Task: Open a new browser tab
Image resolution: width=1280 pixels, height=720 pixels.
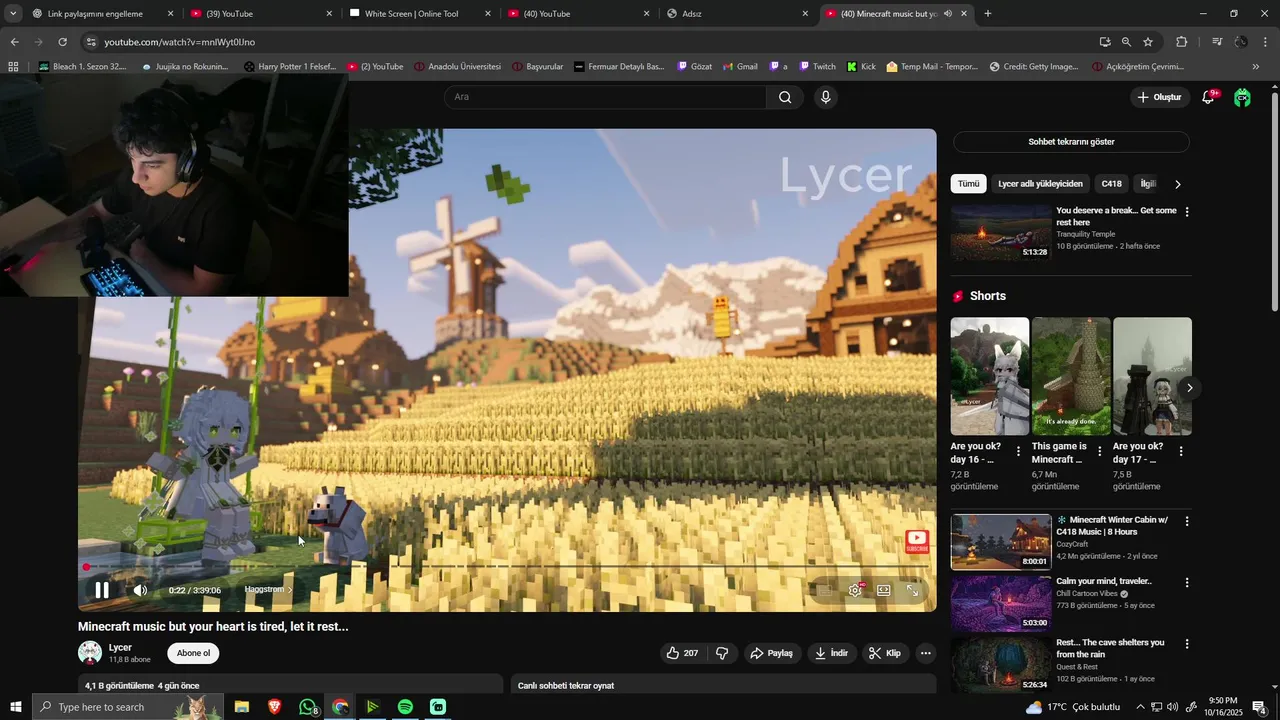Action: [x=988, y=14]
